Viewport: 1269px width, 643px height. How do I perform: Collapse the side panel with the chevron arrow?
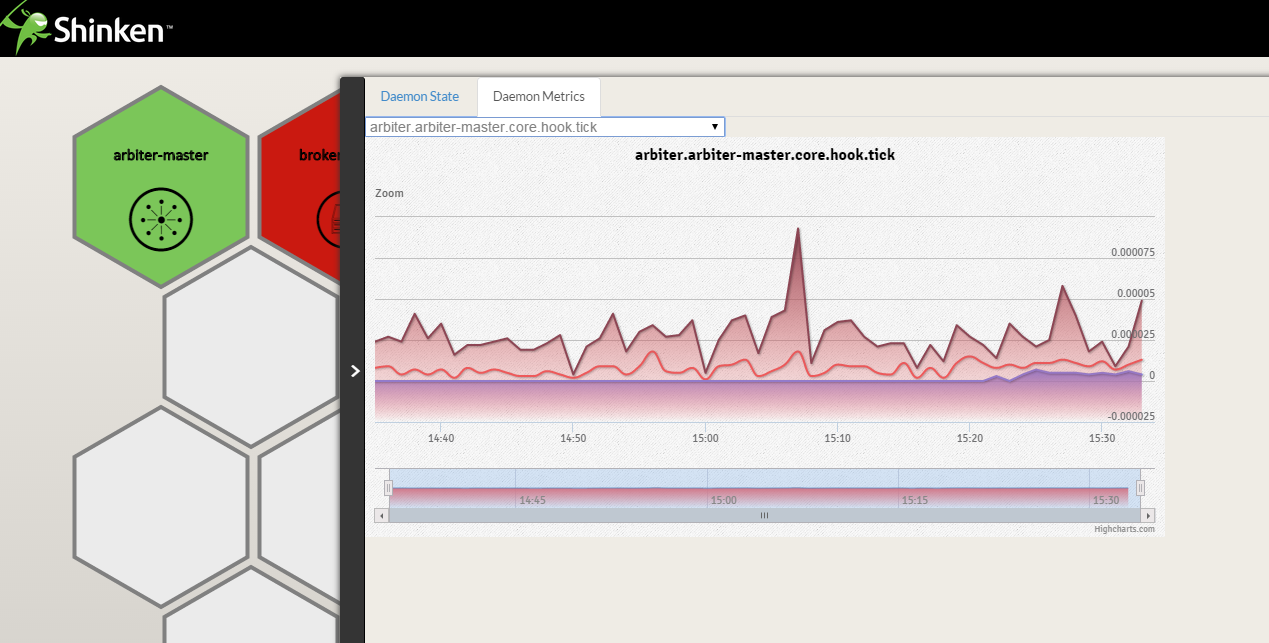tap(354, 370)
